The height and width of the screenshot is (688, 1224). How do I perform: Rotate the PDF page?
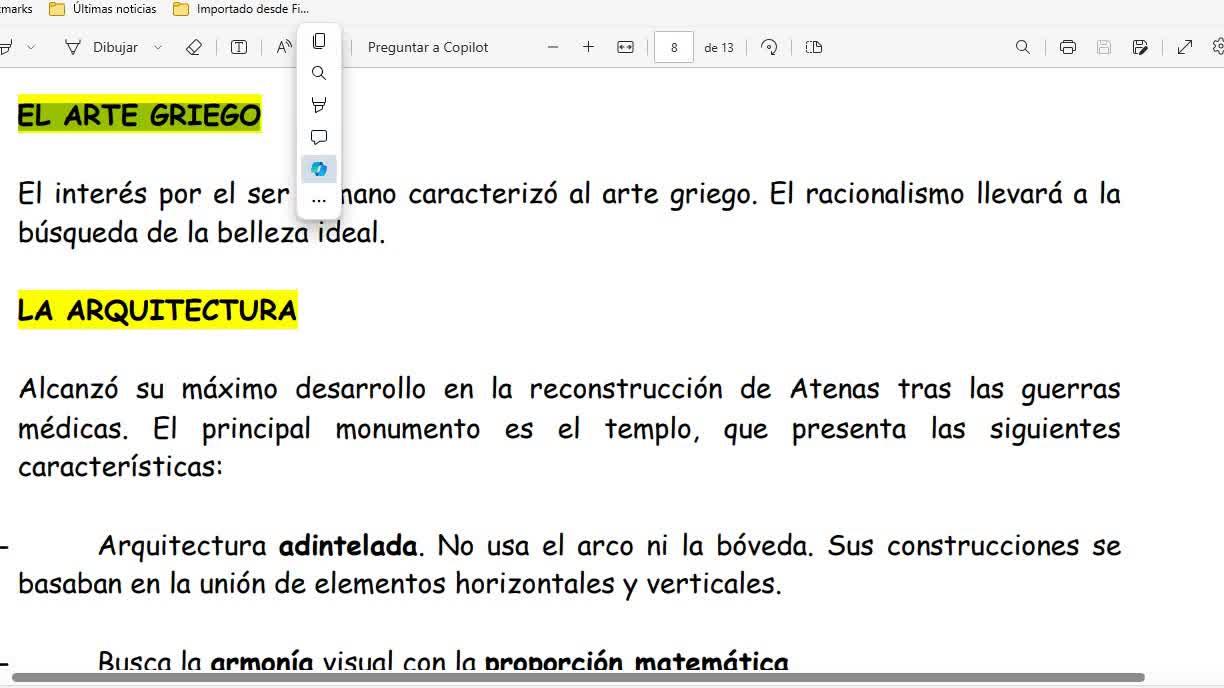pos(769,47)
